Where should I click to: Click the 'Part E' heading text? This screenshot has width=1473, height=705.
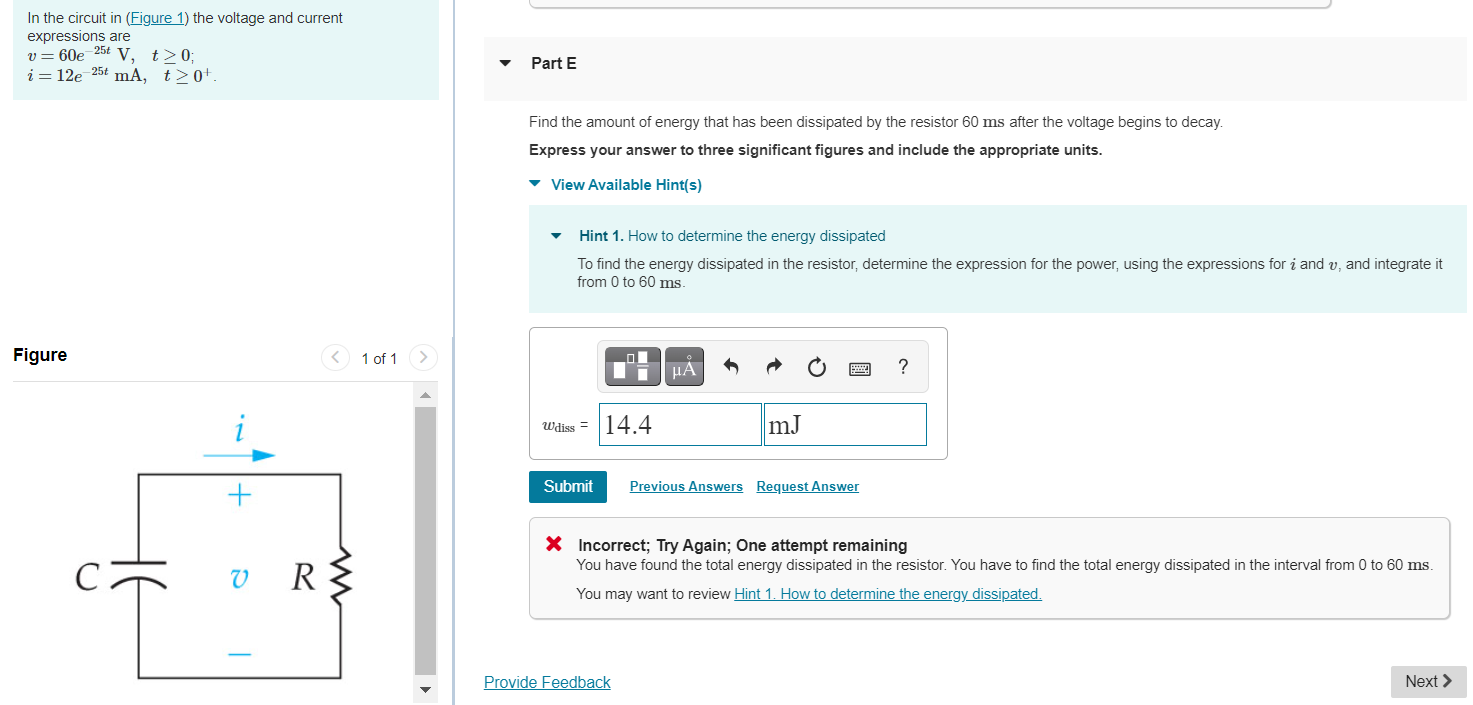[554, 63]
